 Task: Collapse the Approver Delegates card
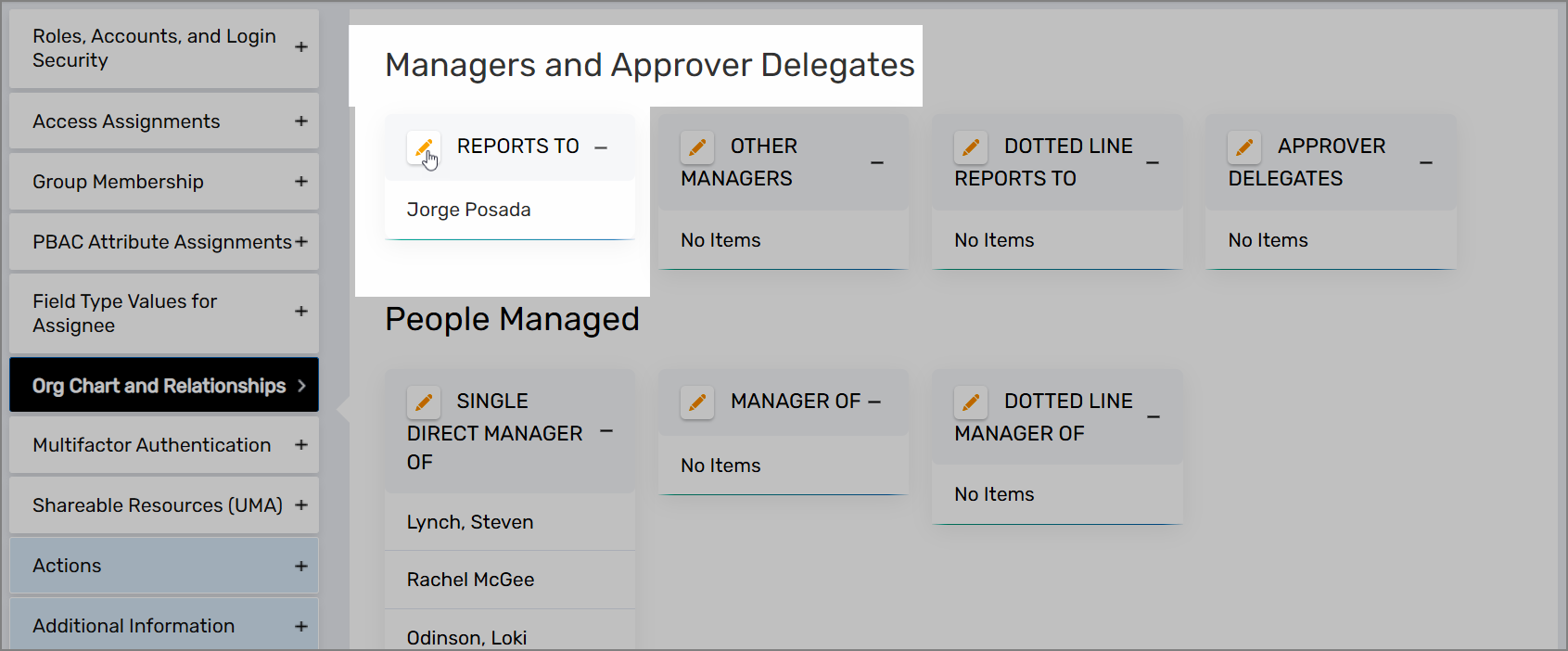[x=1425, y=163]
